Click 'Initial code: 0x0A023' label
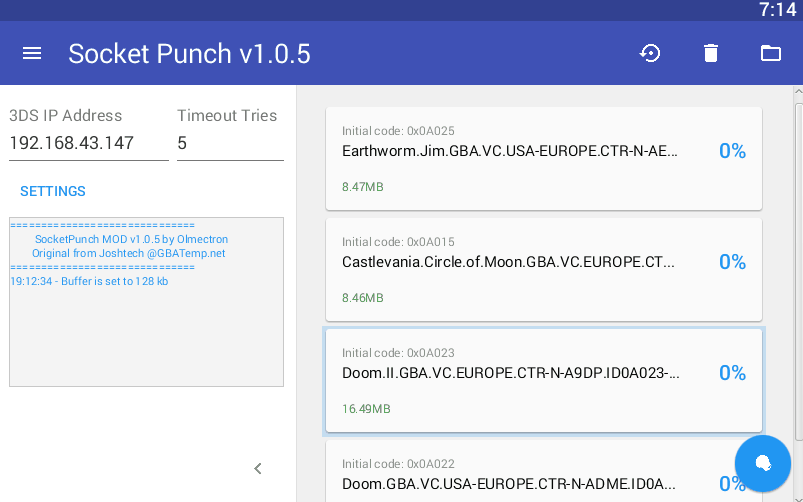This screenshot has width=803, height=502. (398, 353)
